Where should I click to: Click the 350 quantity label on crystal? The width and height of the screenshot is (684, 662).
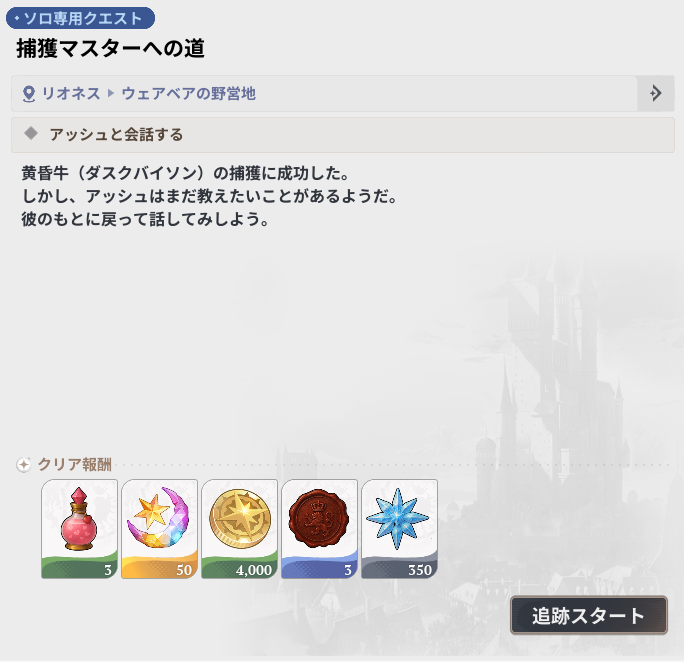(x=420, y=570)
